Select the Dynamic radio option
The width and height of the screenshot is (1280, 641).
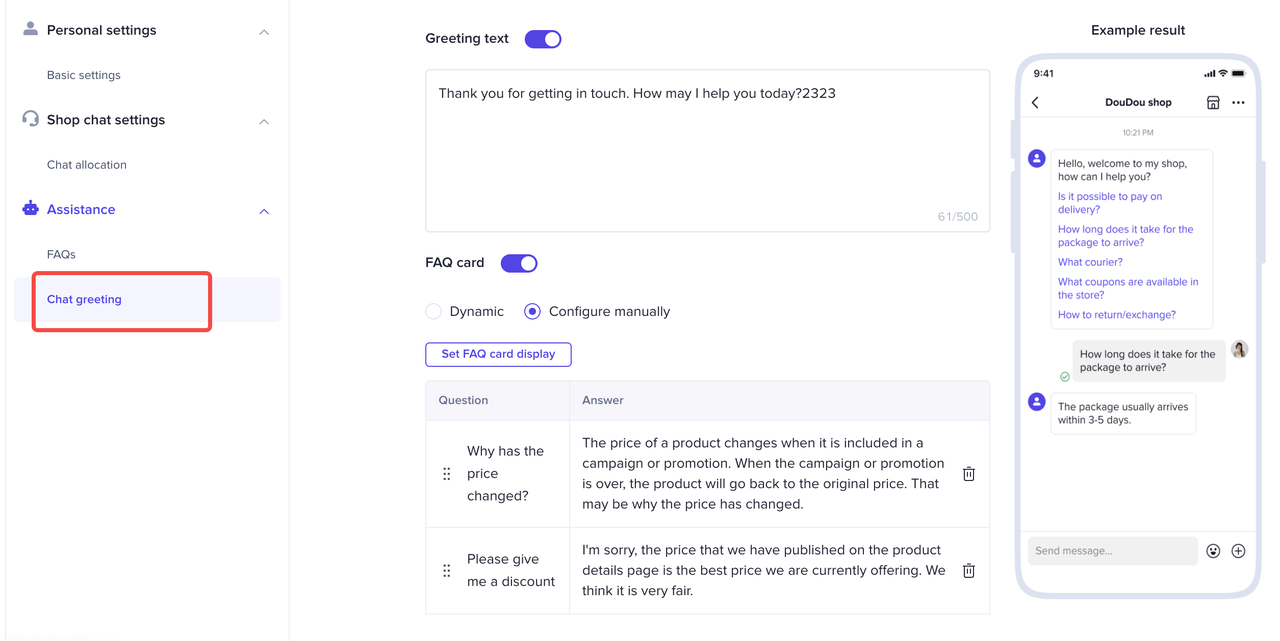[434, 312]
